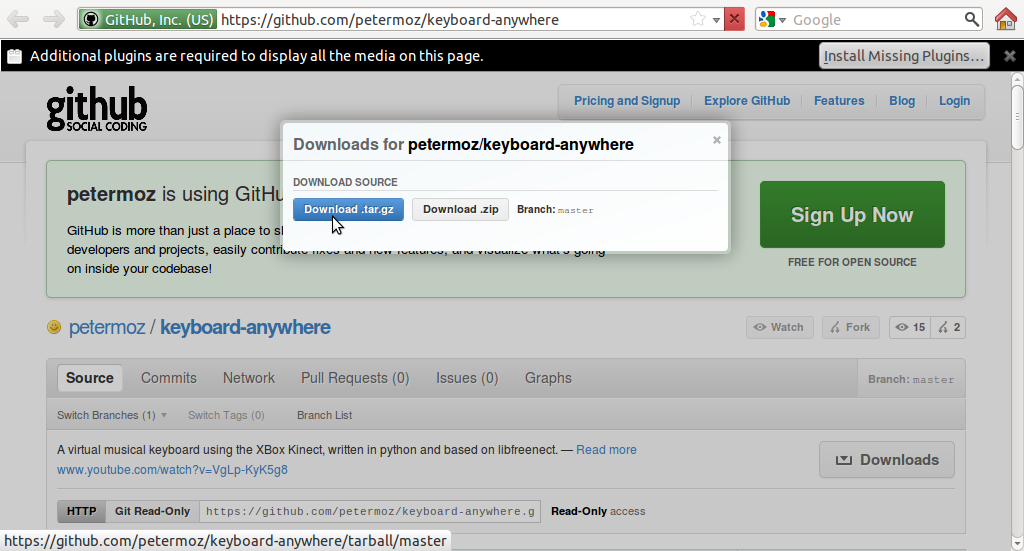Click the address bar URL field

point(453,20)
